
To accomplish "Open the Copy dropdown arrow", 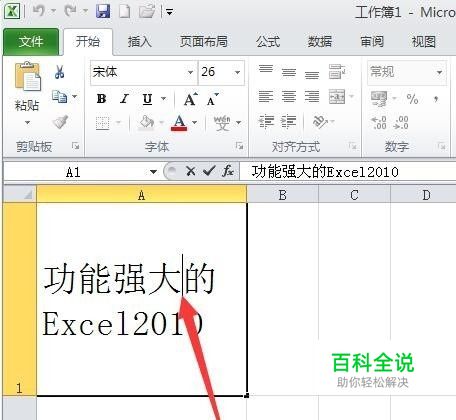I will pyautogui.click(x=75, y=97).
